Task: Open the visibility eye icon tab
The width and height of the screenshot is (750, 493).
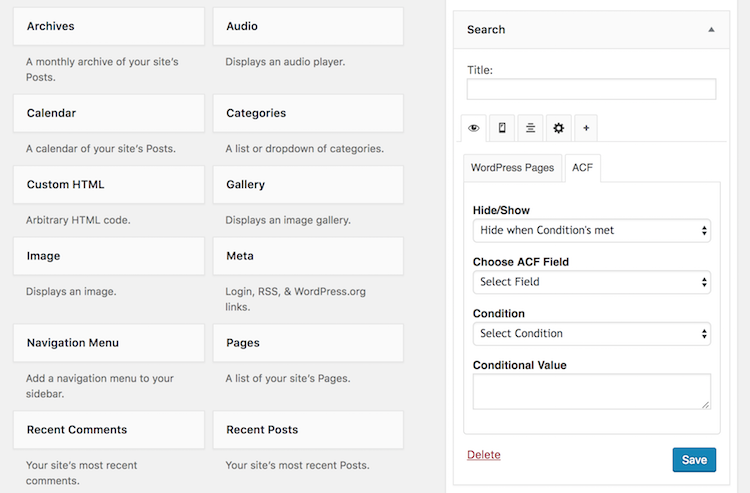Action: (x=473, y=128)
